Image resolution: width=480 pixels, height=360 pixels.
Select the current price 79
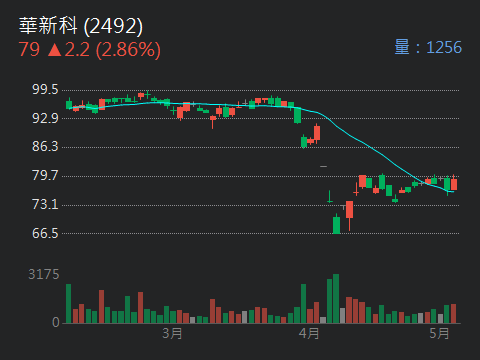coord(29,49)
